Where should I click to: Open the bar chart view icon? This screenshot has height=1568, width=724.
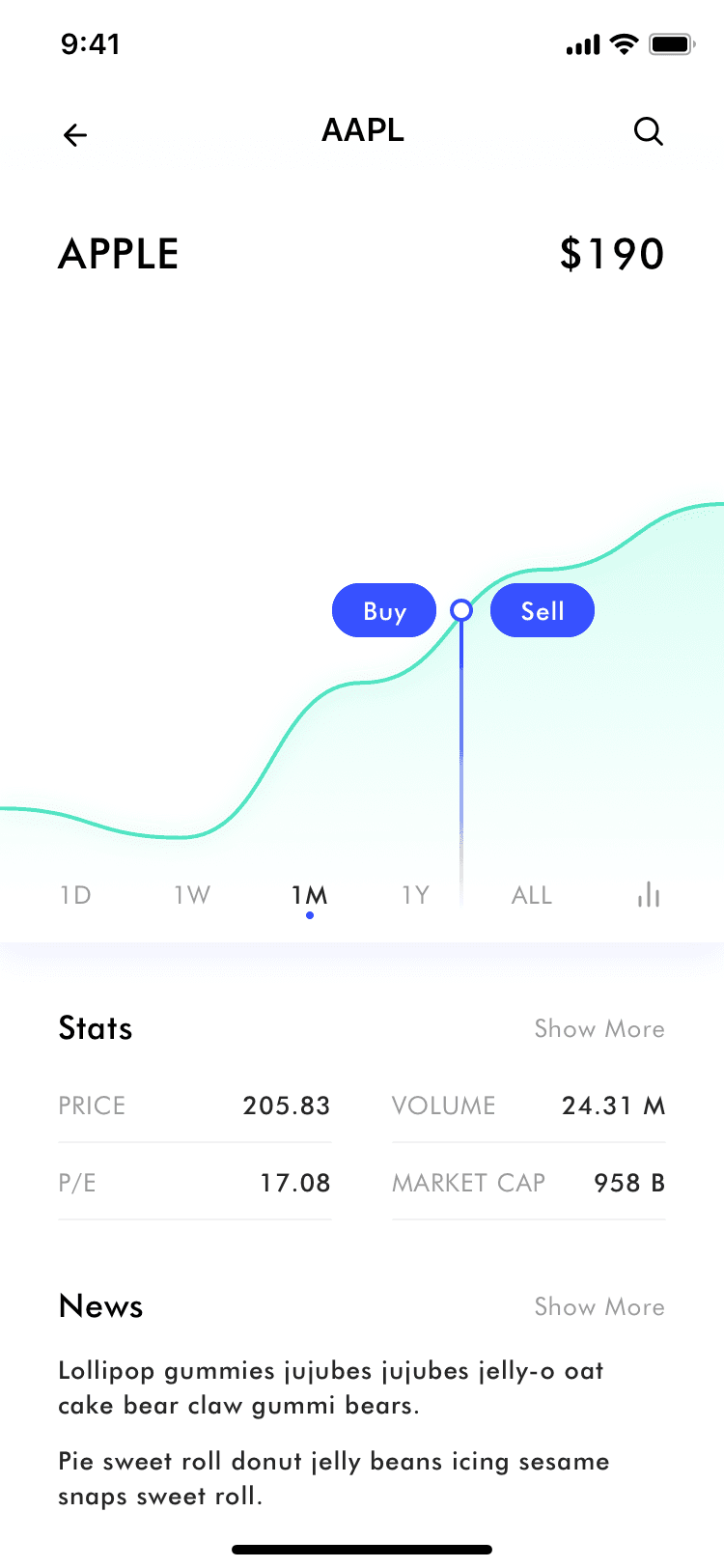point(649,895)
